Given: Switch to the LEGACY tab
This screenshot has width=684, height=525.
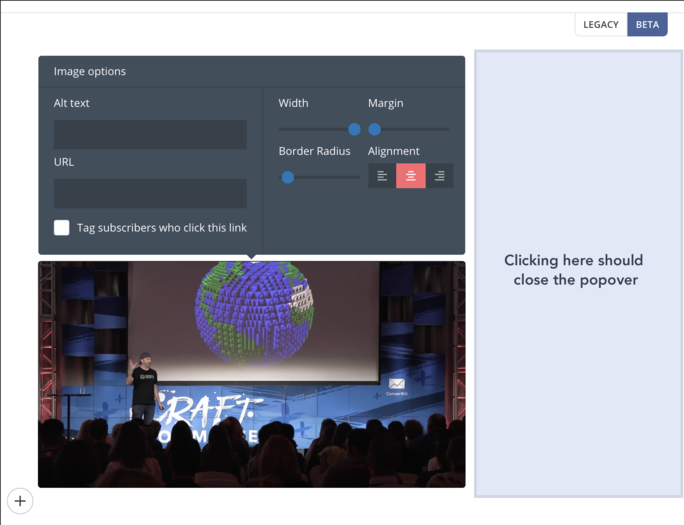Looking at the screenshot, I should click(601, 25).
